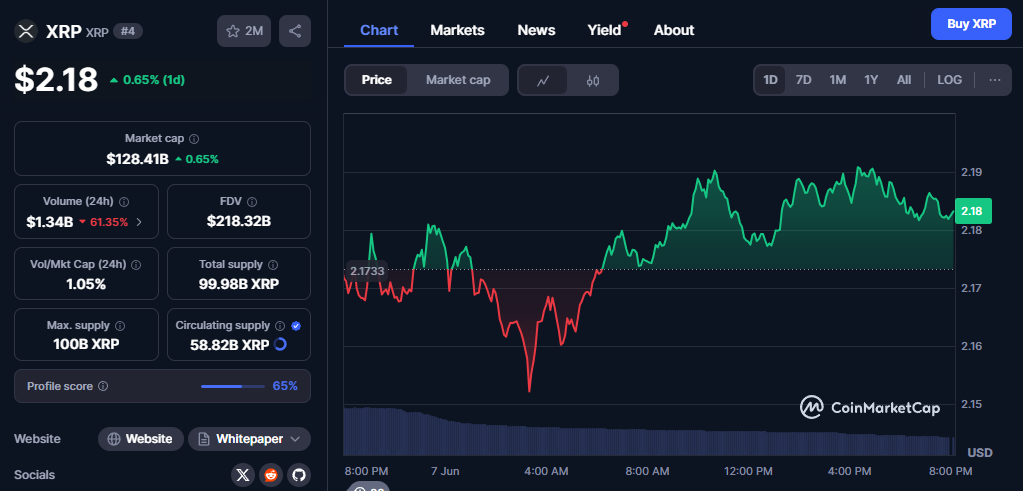Add XRP to watchlist star button

coord(244,31)
